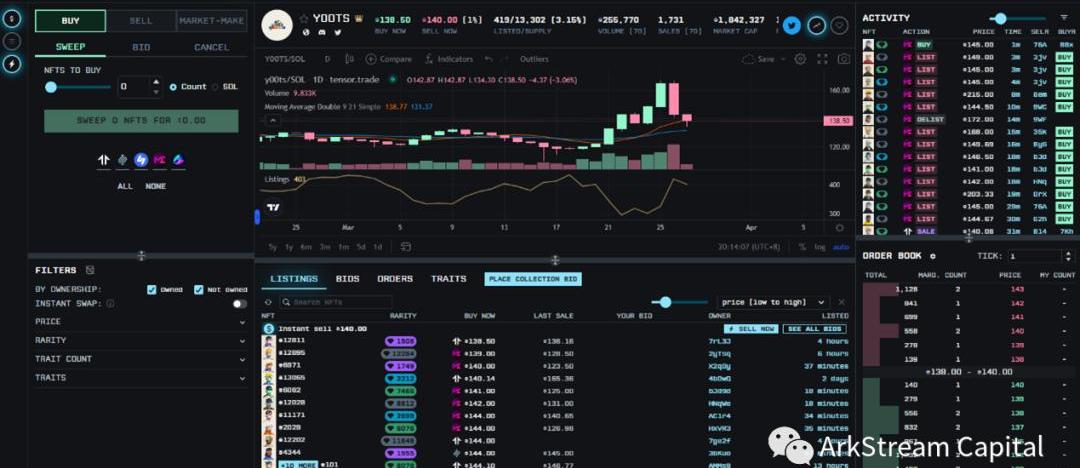Uncheck the Owned ownership checkbox
The width and height of the screenshot is (1080, 468).
152,289
